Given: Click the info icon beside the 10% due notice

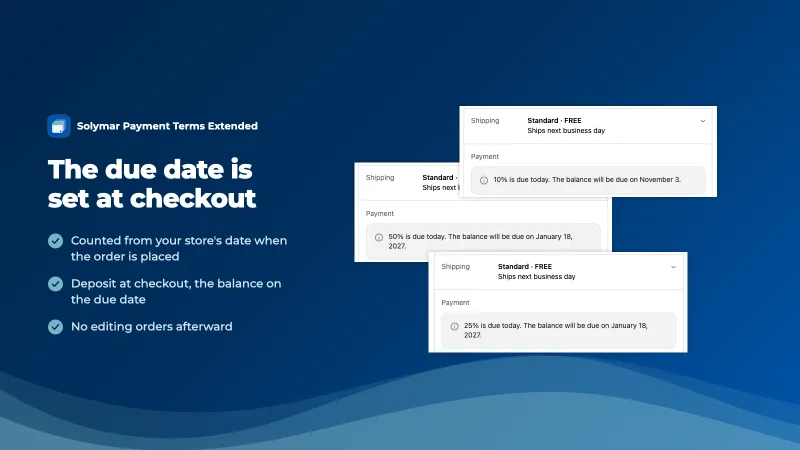Looking at the screenshot, I should coord(484,180).
